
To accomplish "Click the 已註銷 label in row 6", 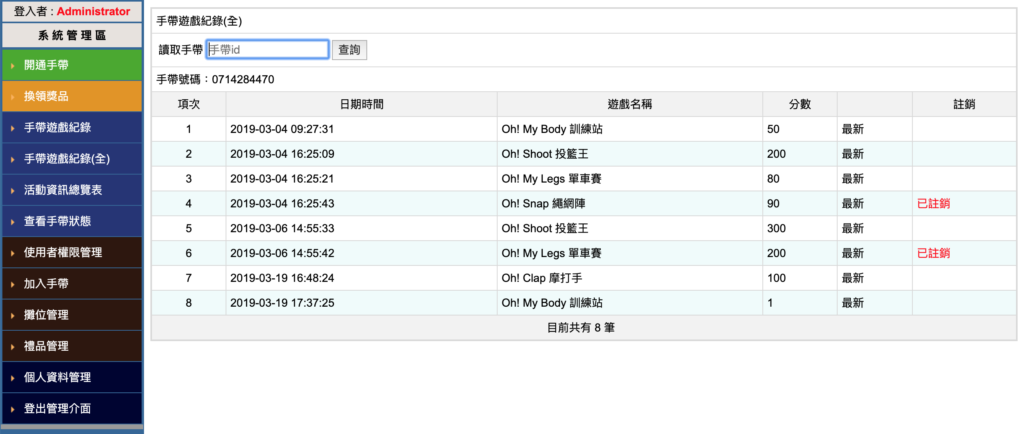I will point(933,253).
